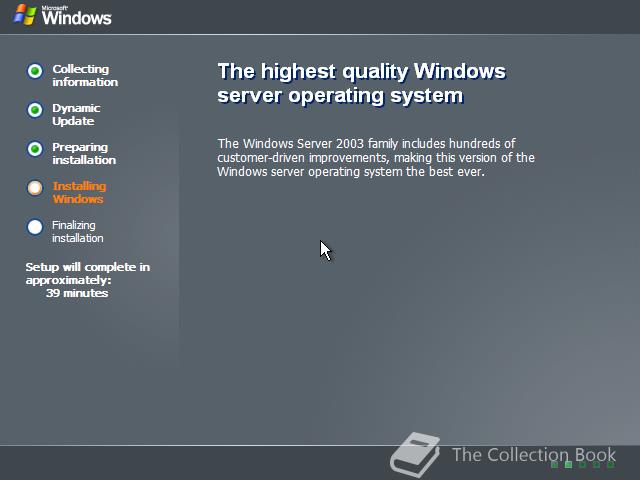This screenshot has width=640, height=480.
Task: Click the Preparing installation step indicator
Action: [x=35, y=149]
